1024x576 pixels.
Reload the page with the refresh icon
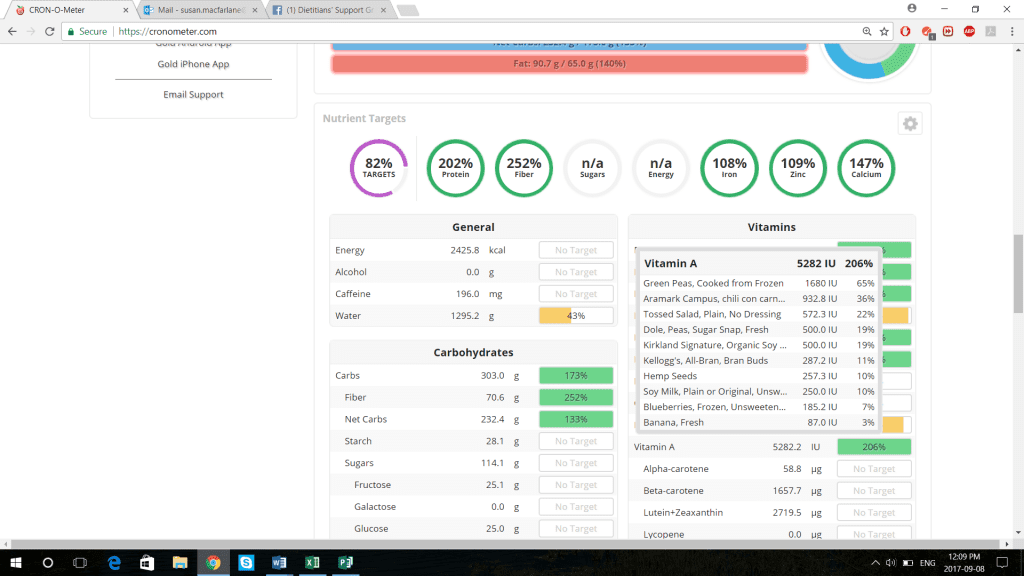[50, 31]
